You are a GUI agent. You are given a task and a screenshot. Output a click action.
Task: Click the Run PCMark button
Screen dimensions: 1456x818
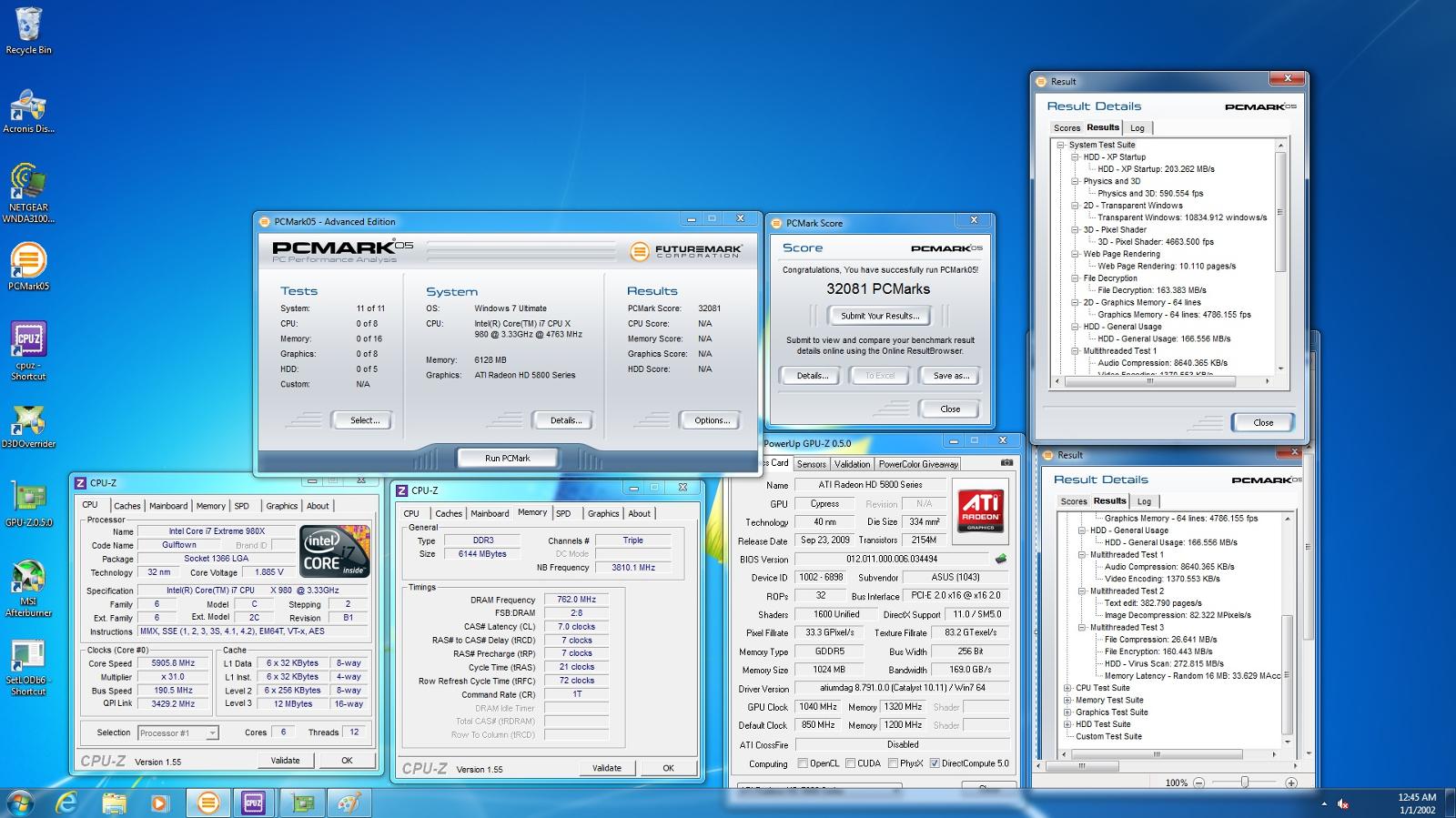pos(507,458)
